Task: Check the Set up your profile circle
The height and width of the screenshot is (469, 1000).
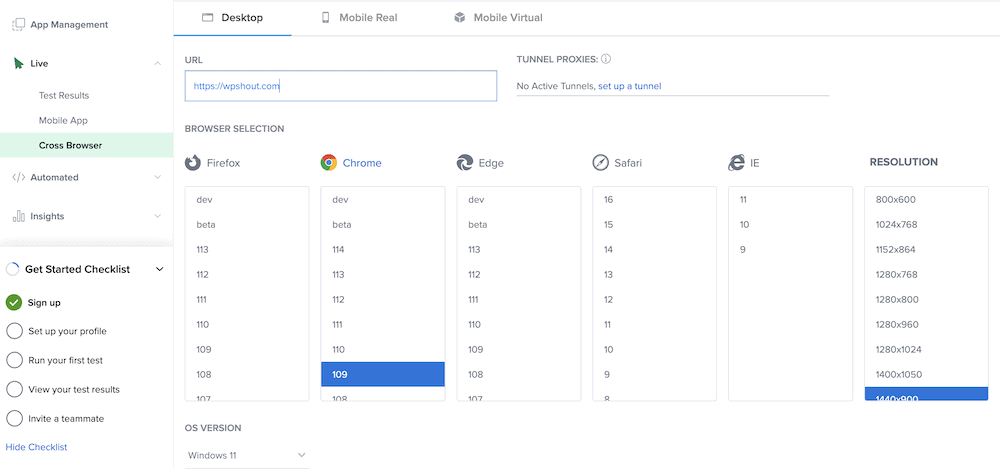Action: pyautogui.click(x=14, y=331)
